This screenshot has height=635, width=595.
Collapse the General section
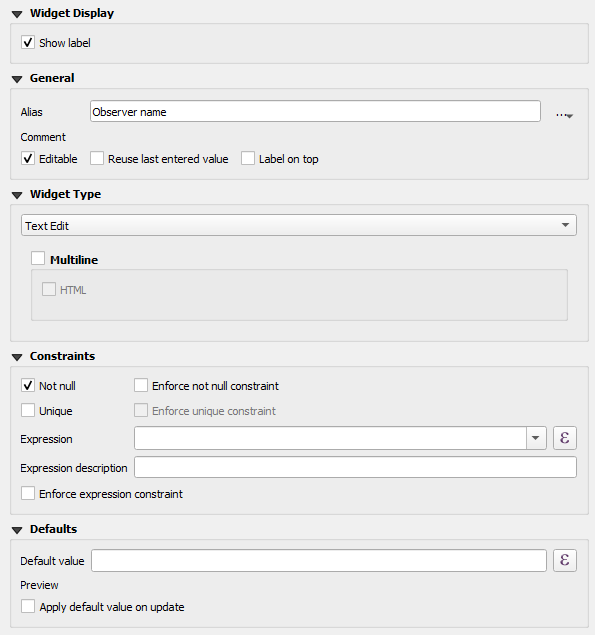click(x=17, y=79)
